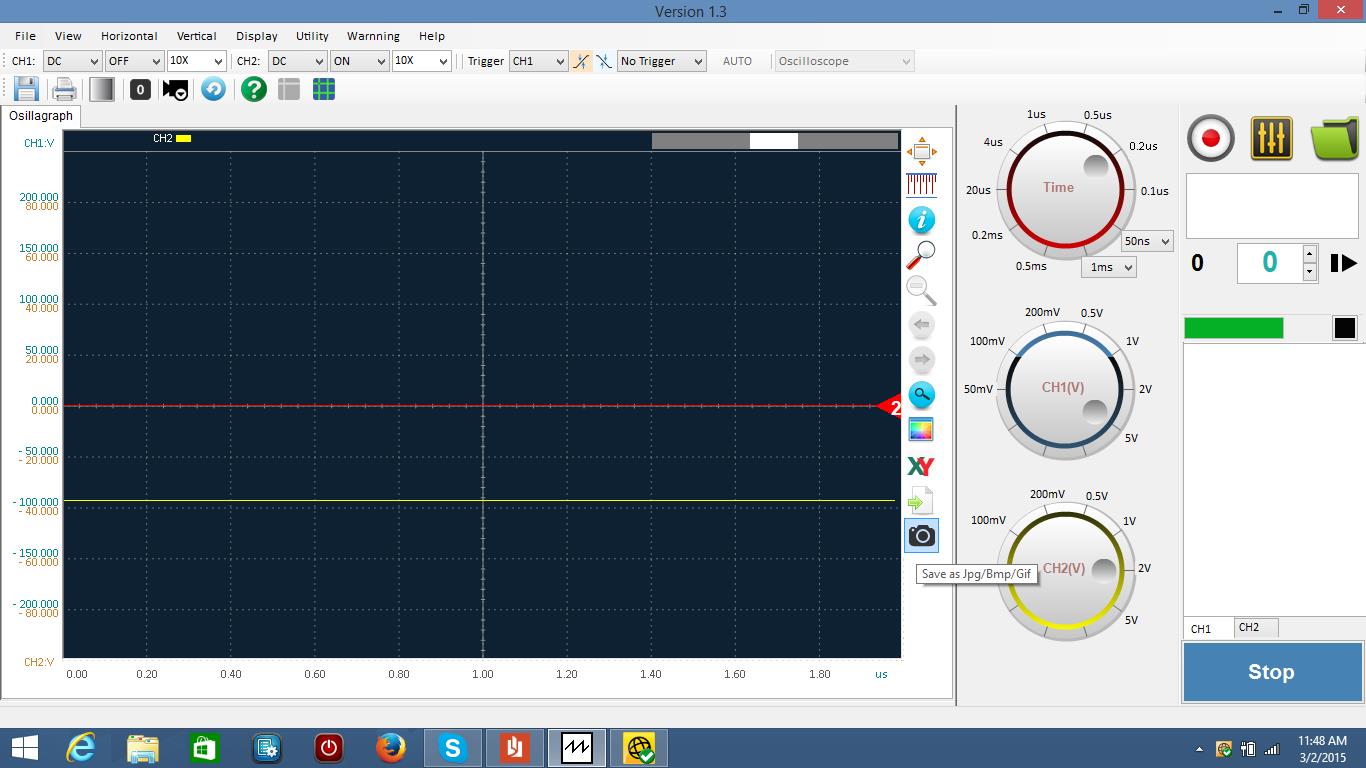Open CH1 ON/OFF dropdown

pyautogui.click(x=134, y=61)
